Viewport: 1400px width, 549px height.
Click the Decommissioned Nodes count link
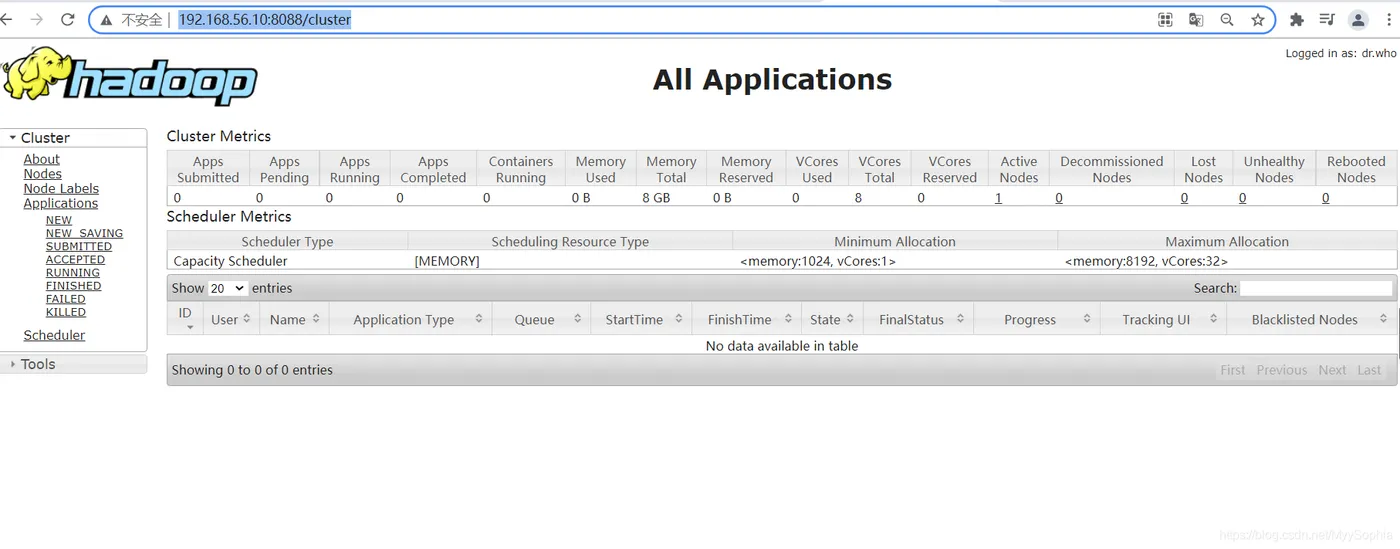(x=1059, y=198)
